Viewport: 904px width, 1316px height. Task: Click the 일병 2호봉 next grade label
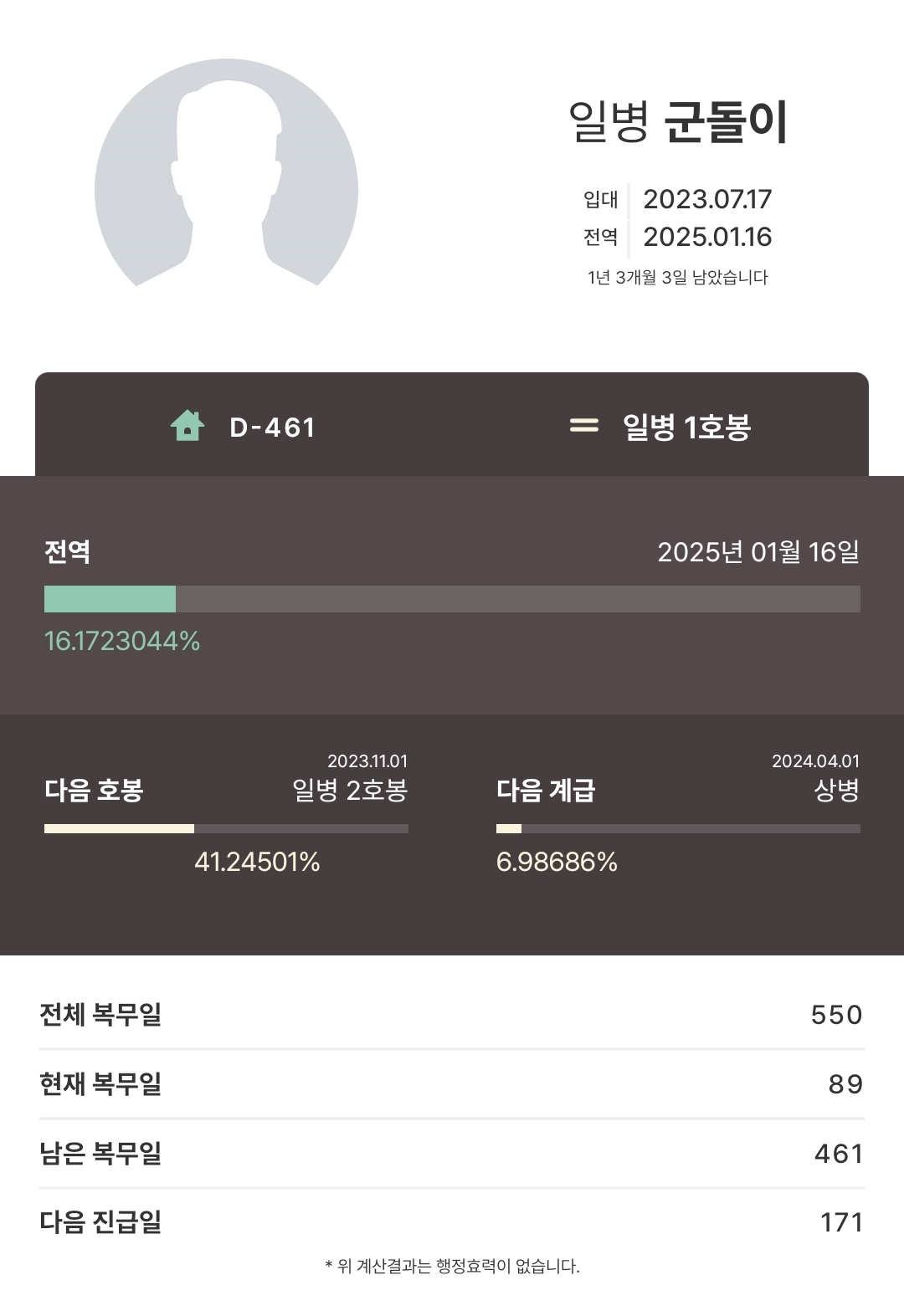coord(350,790)
